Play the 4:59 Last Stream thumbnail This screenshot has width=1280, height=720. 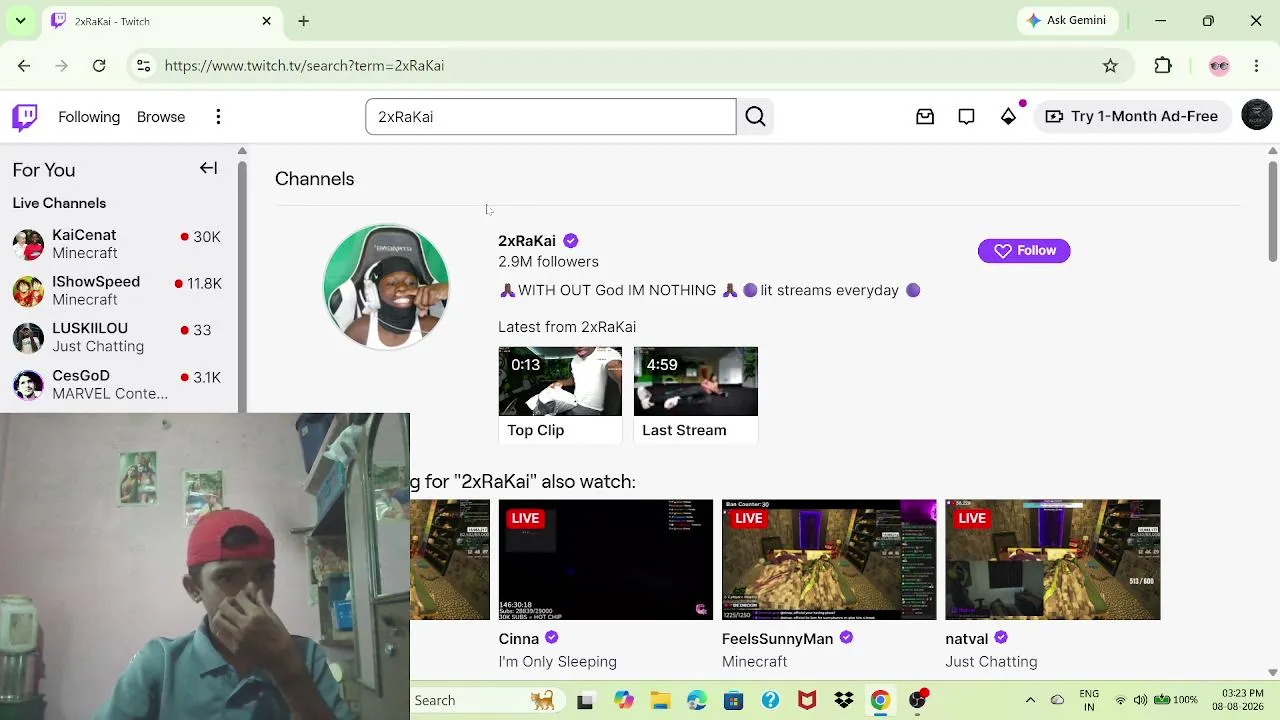pyautogui.click(x=696, y=381)
